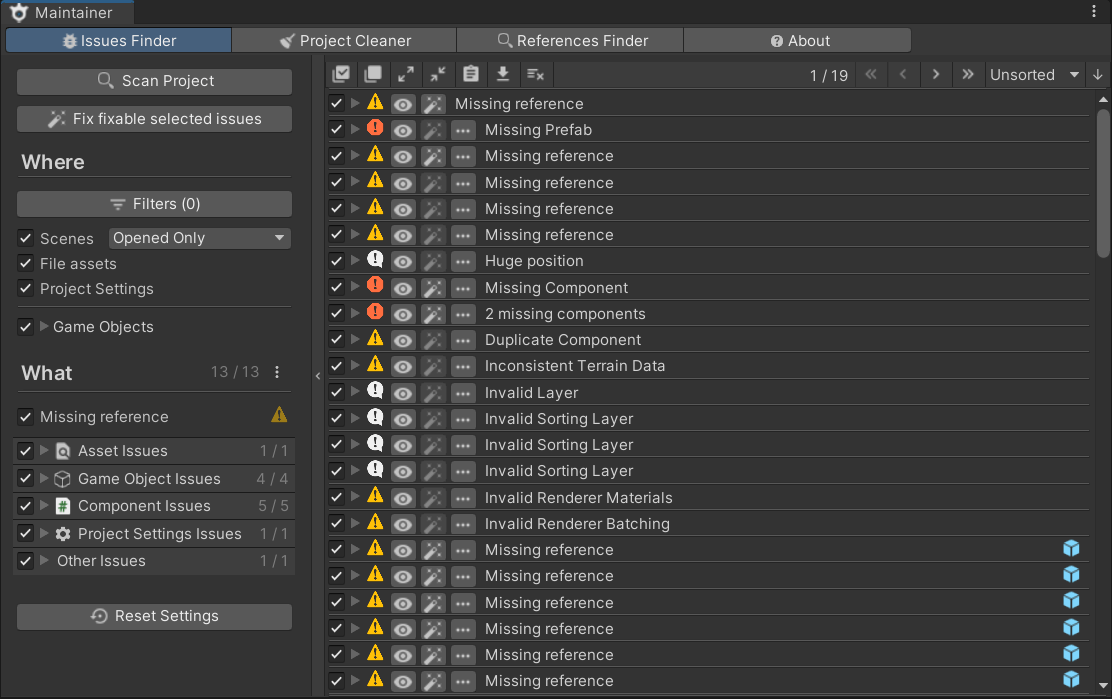Uncheck the Project Settings checkbox

coord(26,288)
